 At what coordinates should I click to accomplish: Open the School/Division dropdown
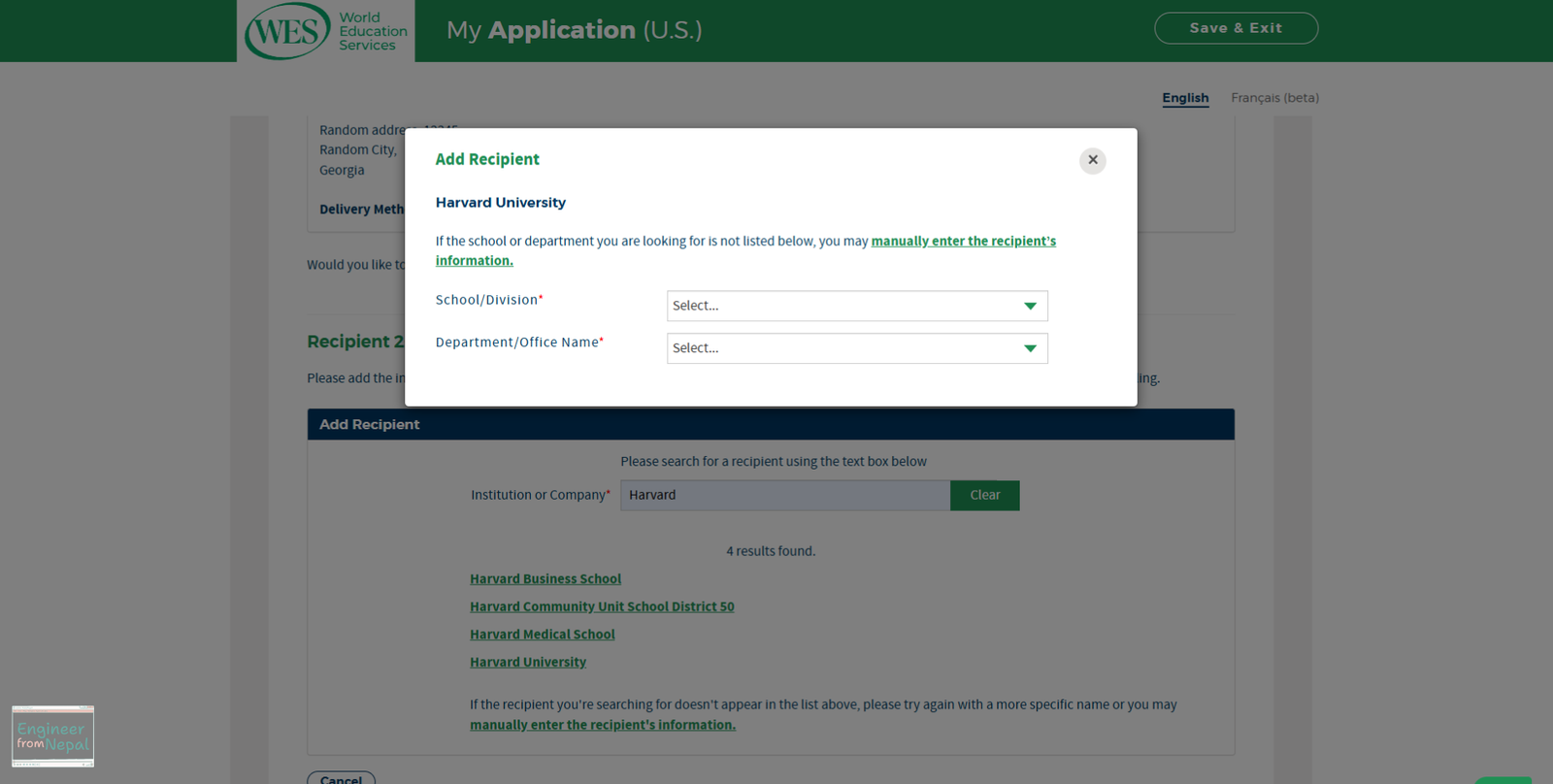857,306
